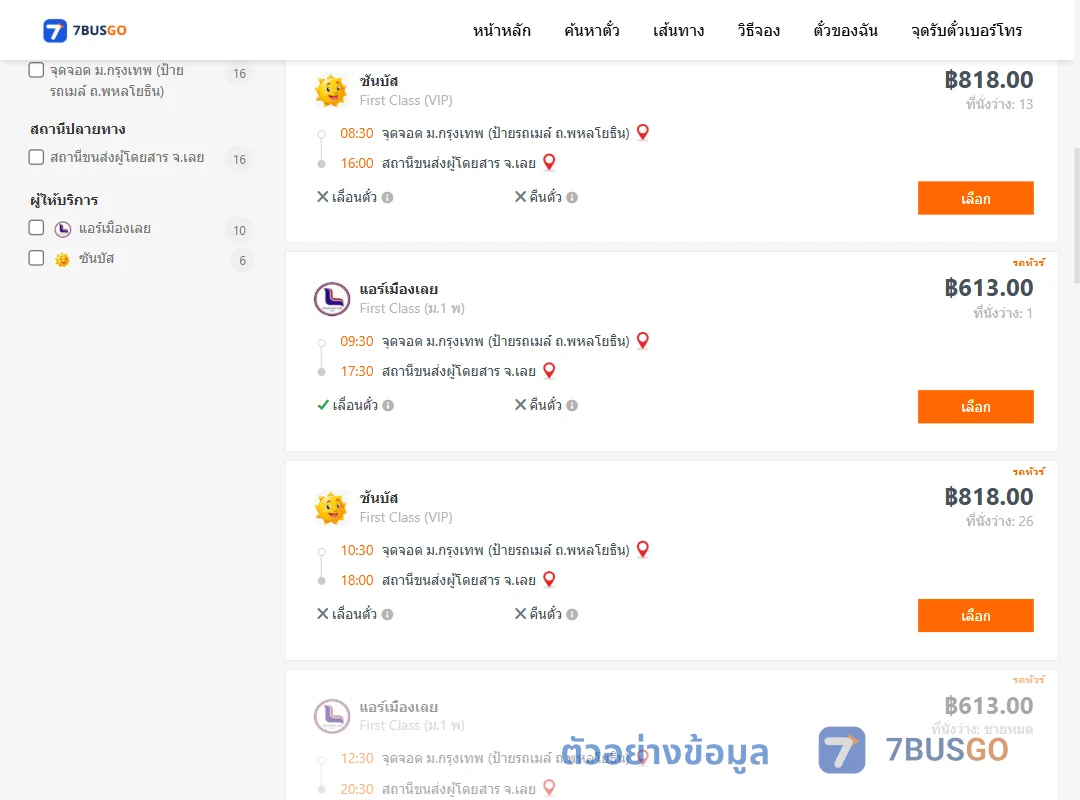The height and width of the screenshot is (800, 1080).
Task: Show คืนตั๋ว info icon on 10:30 trip
Action: 572,615
